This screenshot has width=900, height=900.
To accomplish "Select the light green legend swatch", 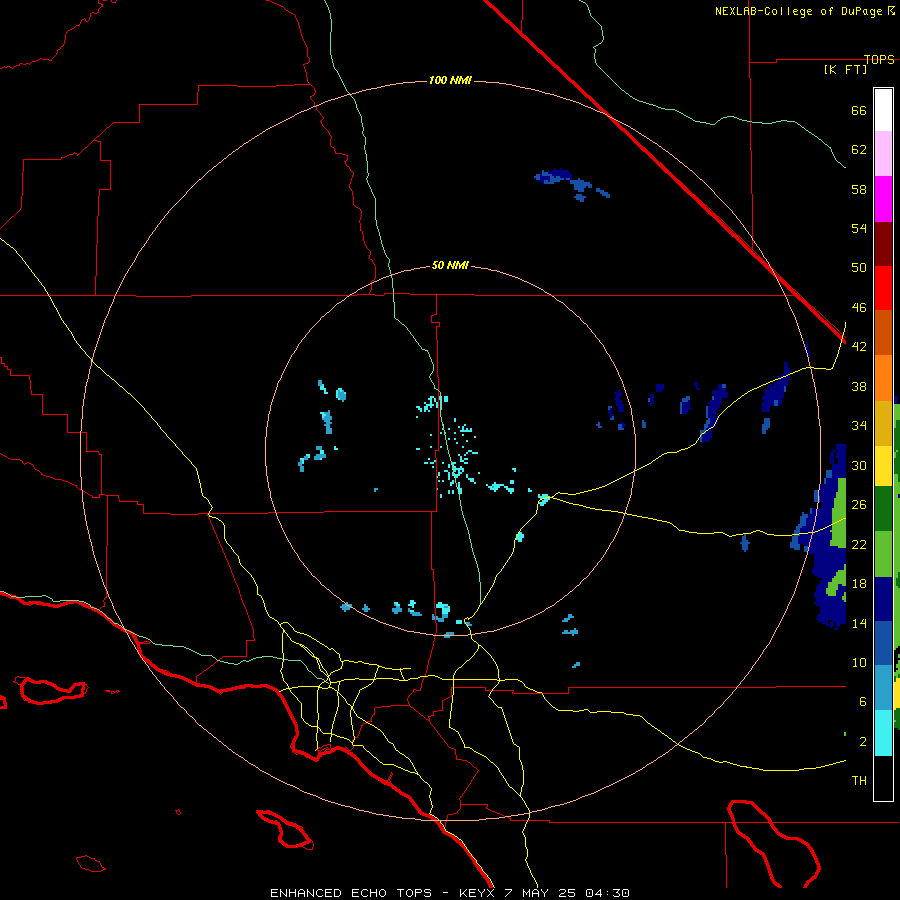I will coord(883,554).
